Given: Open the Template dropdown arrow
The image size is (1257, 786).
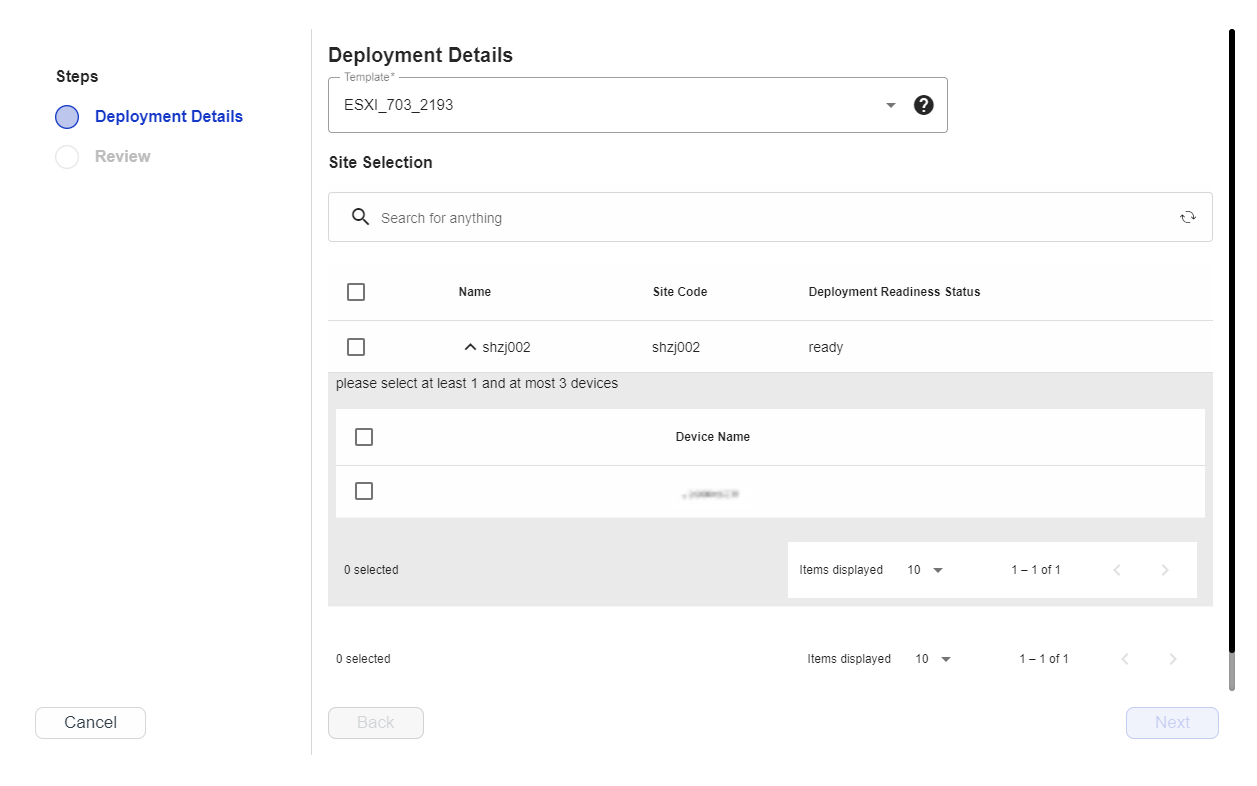Looking at the screenshot, I should coord(891,105).
